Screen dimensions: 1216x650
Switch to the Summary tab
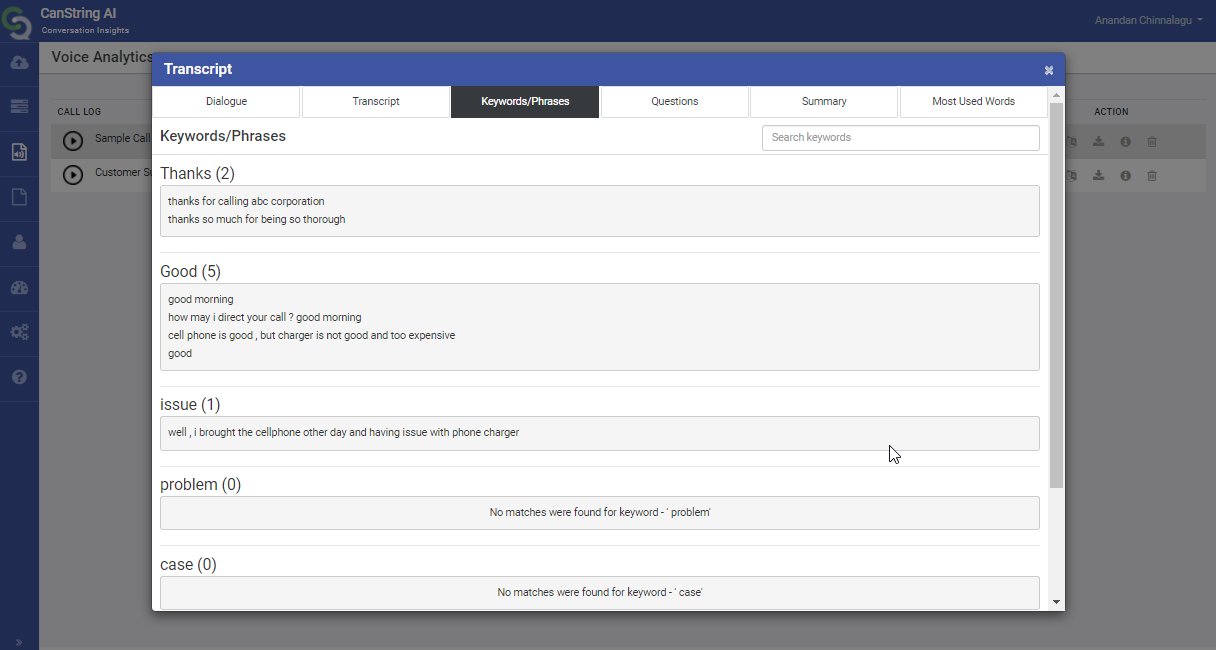[x=824, y=102]
